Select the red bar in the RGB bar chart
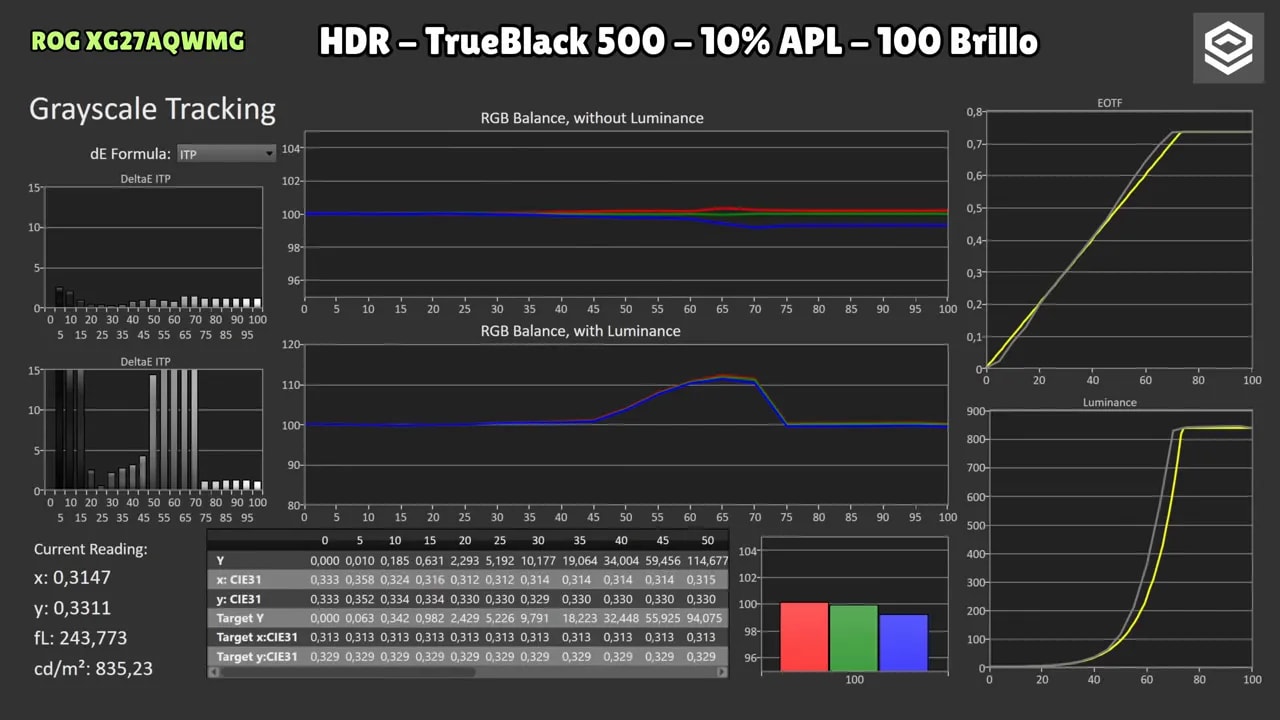 click(x=804, y=636)
